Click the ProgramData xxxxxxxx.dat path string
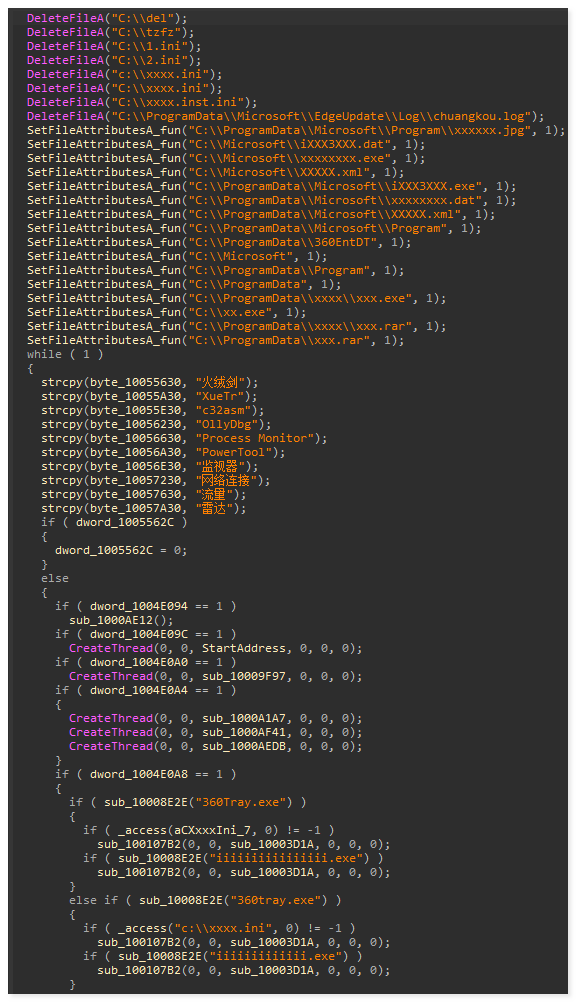Viewport: 576px width, 1002px height. pyautogui.click(x=338, y=201)
